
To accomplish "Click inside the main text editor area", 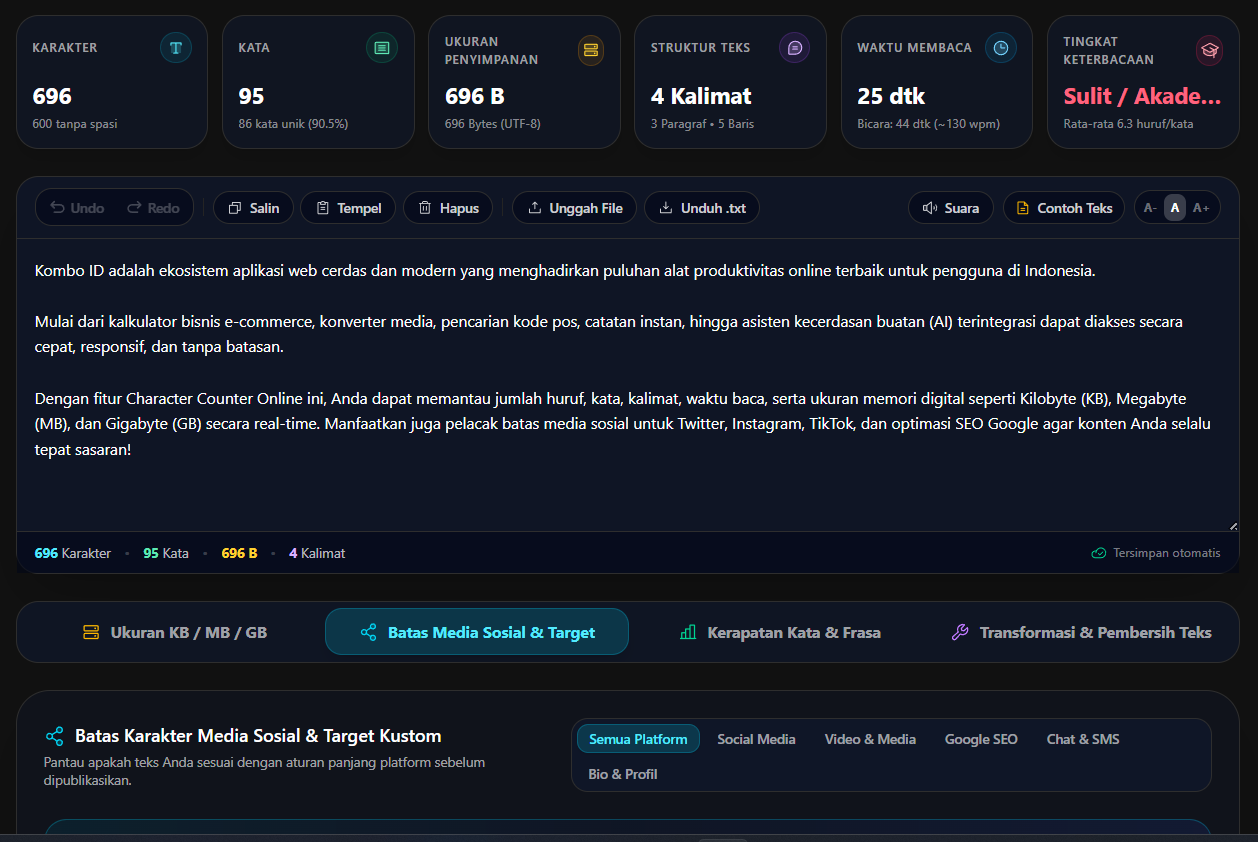I will click(x=628, y=385).
